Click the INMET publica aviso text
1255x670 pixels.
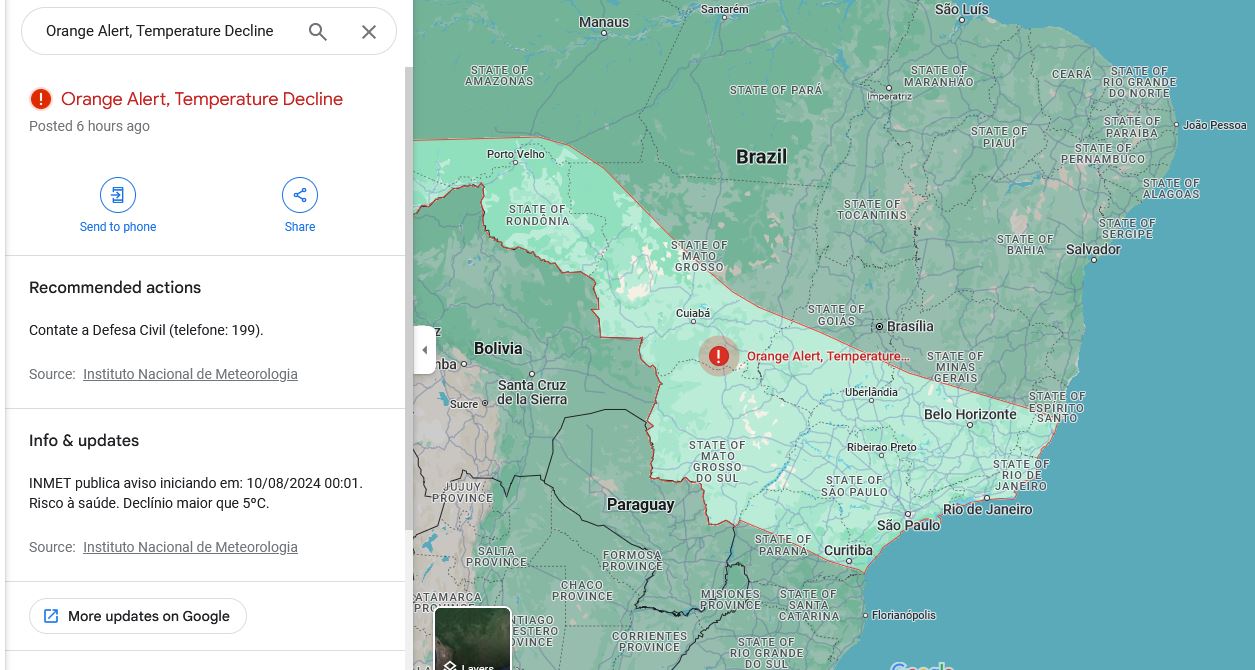pyautogui.click(x=196, y=493)
